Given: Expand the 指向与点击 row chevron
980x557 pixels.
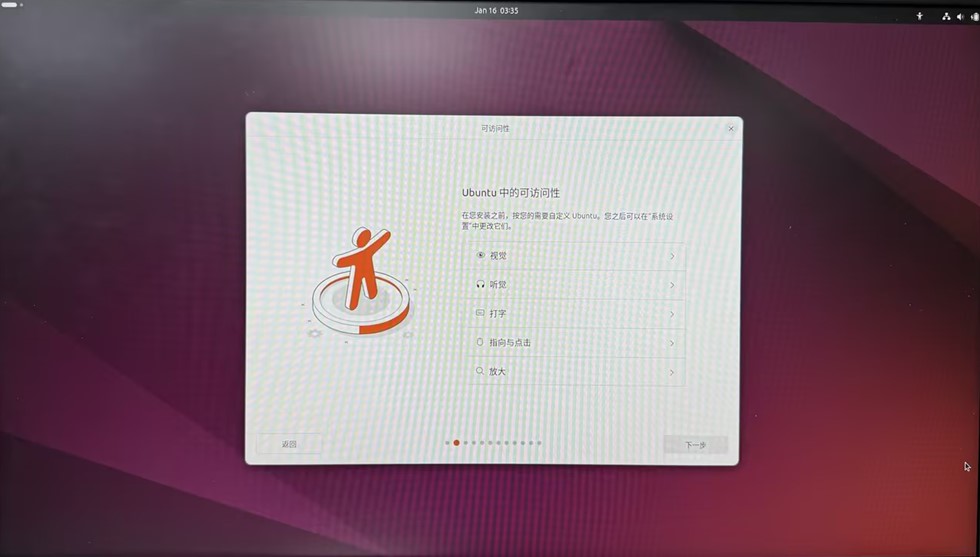Looking at the screenshot, I should (672, 343).
